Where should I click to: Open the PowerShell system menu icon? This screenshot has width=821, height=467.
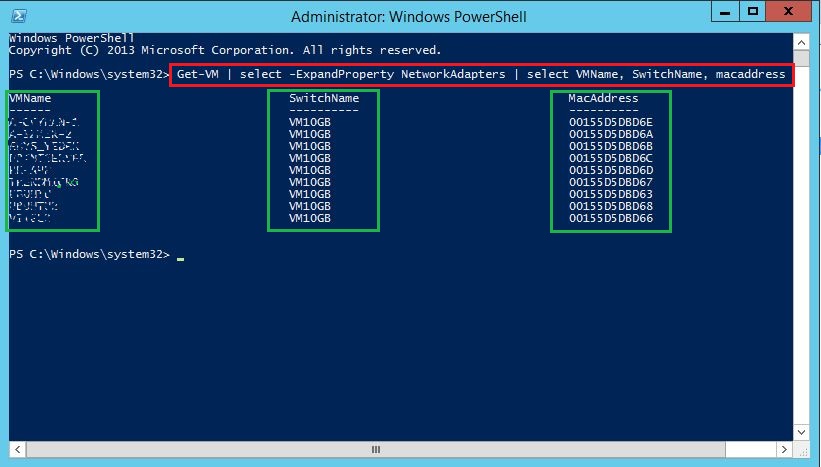(19, 16)
